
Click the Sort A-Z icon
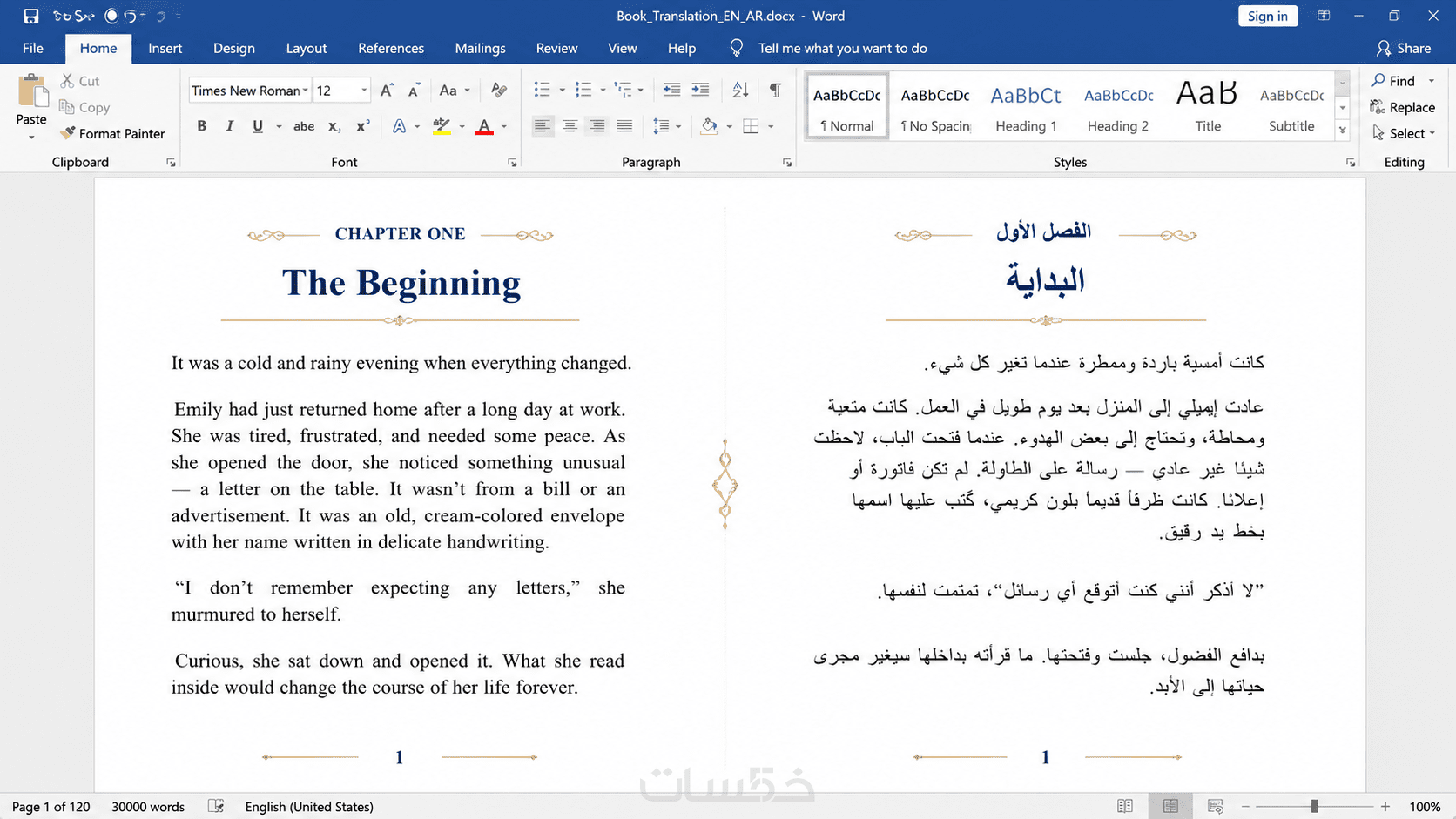(740, 90)
